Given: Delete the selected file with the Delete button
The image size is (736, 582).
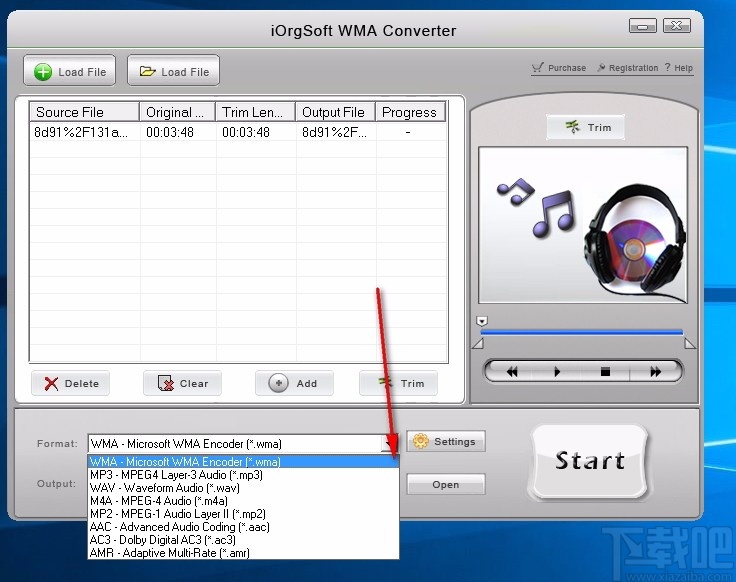Looking at the screenshot, I should pos(70,383).
